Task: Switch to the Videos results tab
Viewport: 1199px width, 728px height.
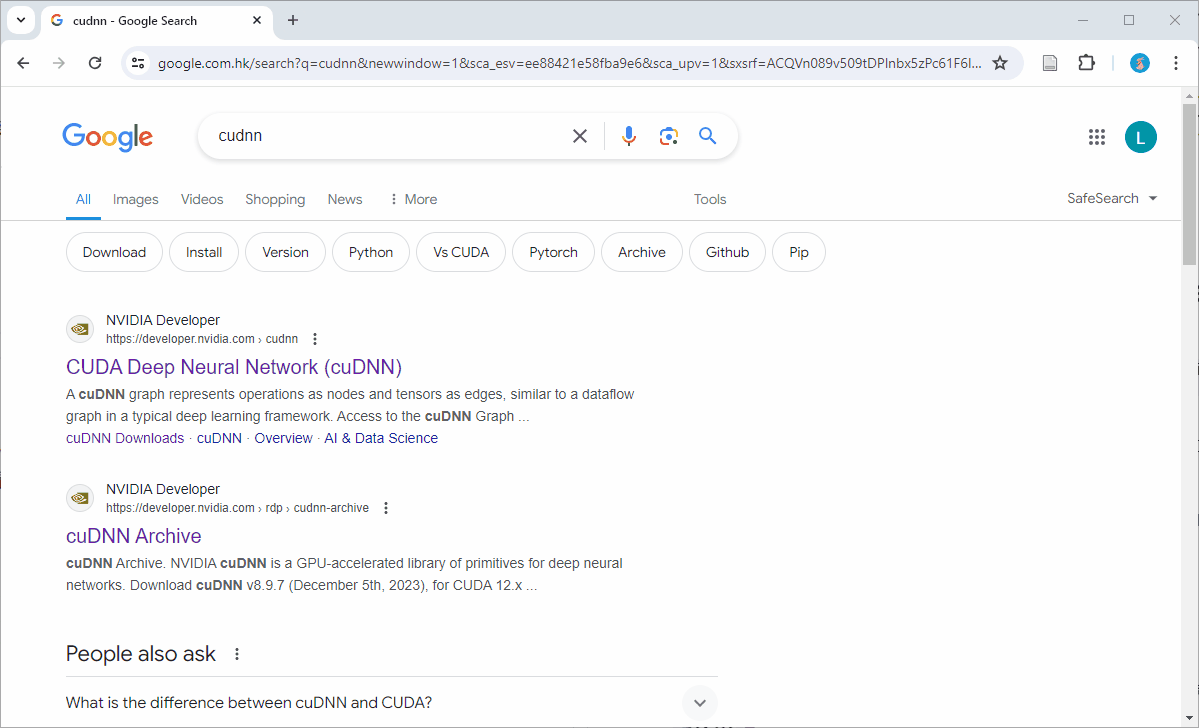Action: pos(202,199)
